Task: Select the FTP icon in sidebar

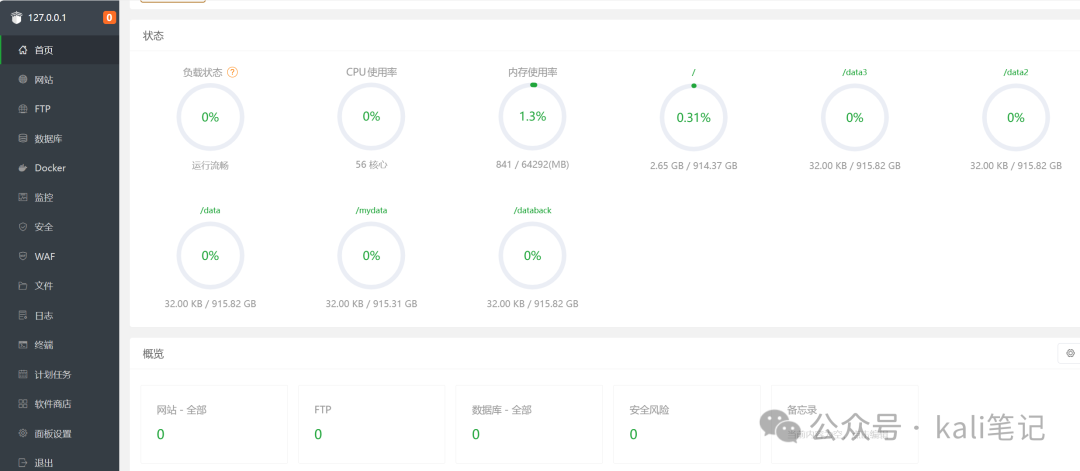Action: click(x=23, y=109)
